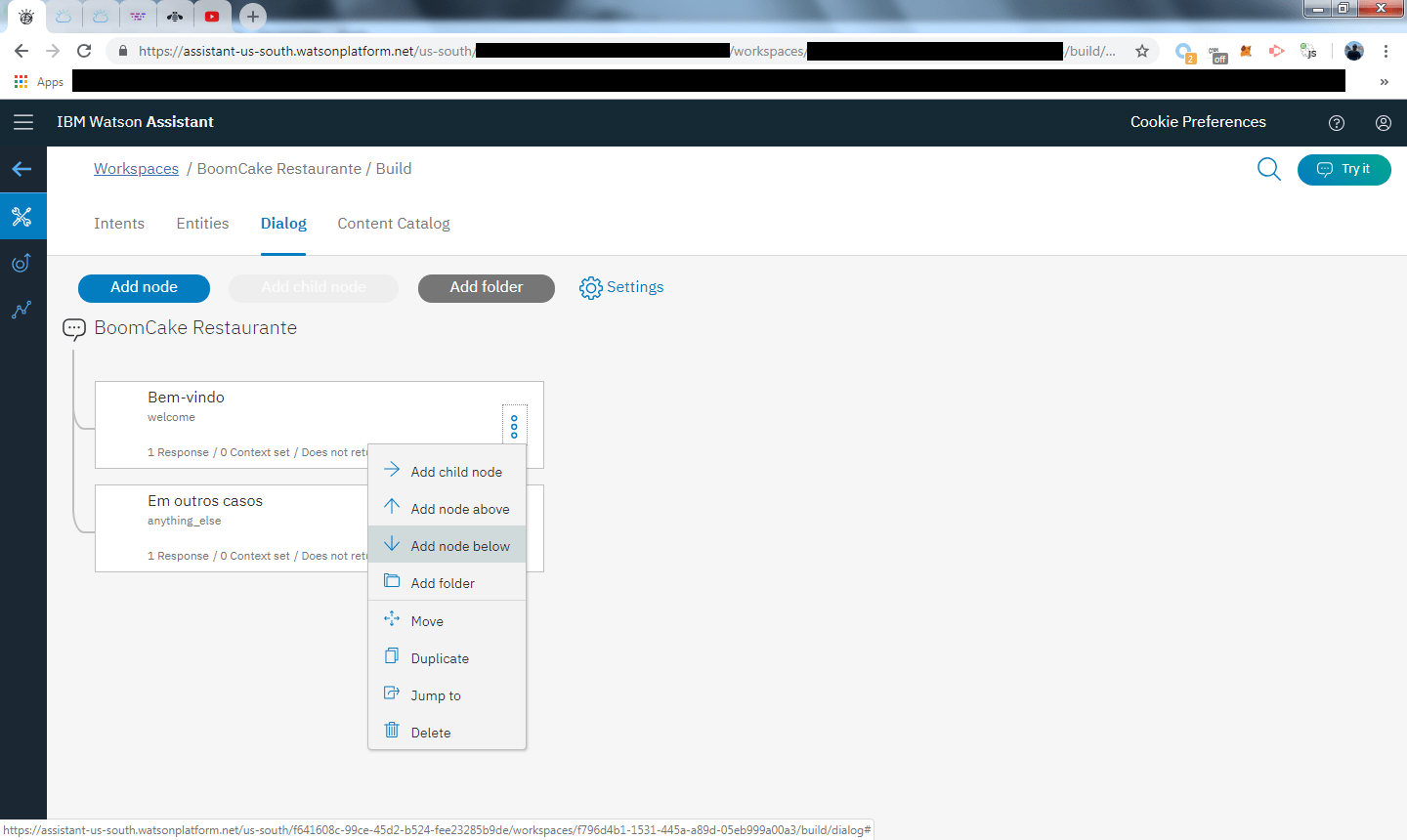Choose Jump to in context menu
The width and height of the screenshot is (1407, 840).
(x=448, y=695)
